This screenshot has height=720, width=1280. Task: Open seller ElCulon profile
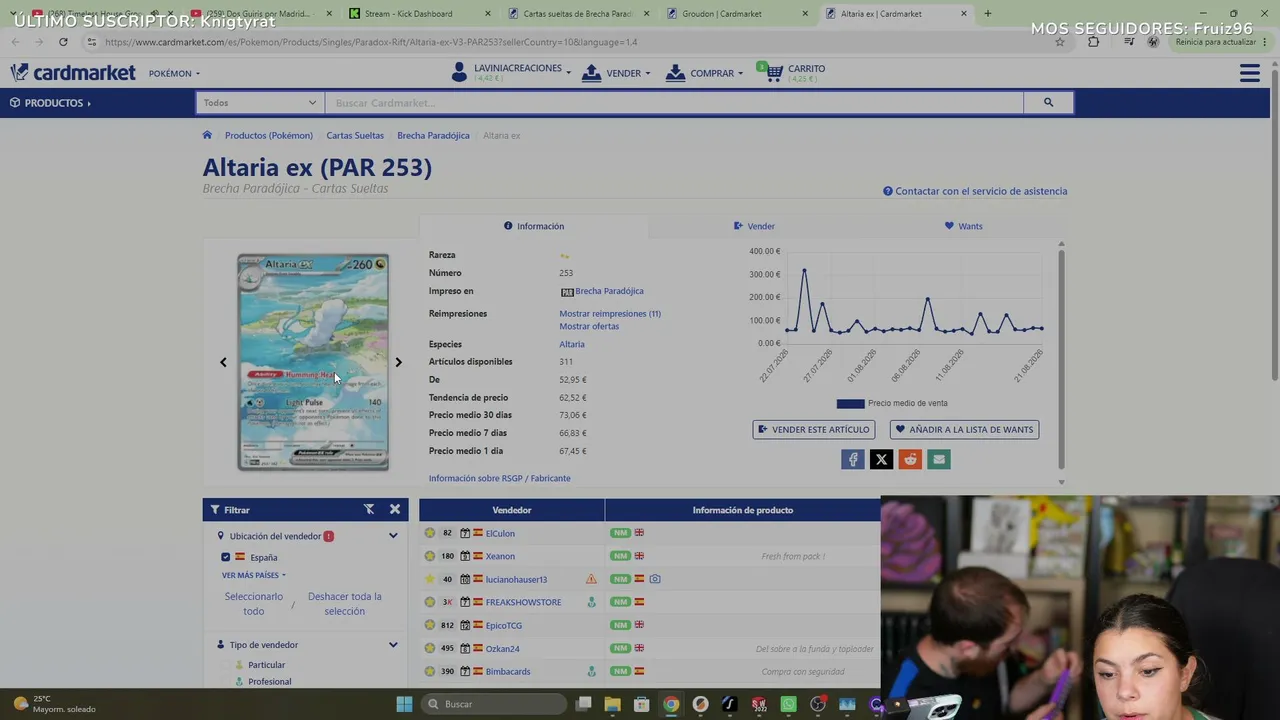pyautogui.click(x=500, y=533)
